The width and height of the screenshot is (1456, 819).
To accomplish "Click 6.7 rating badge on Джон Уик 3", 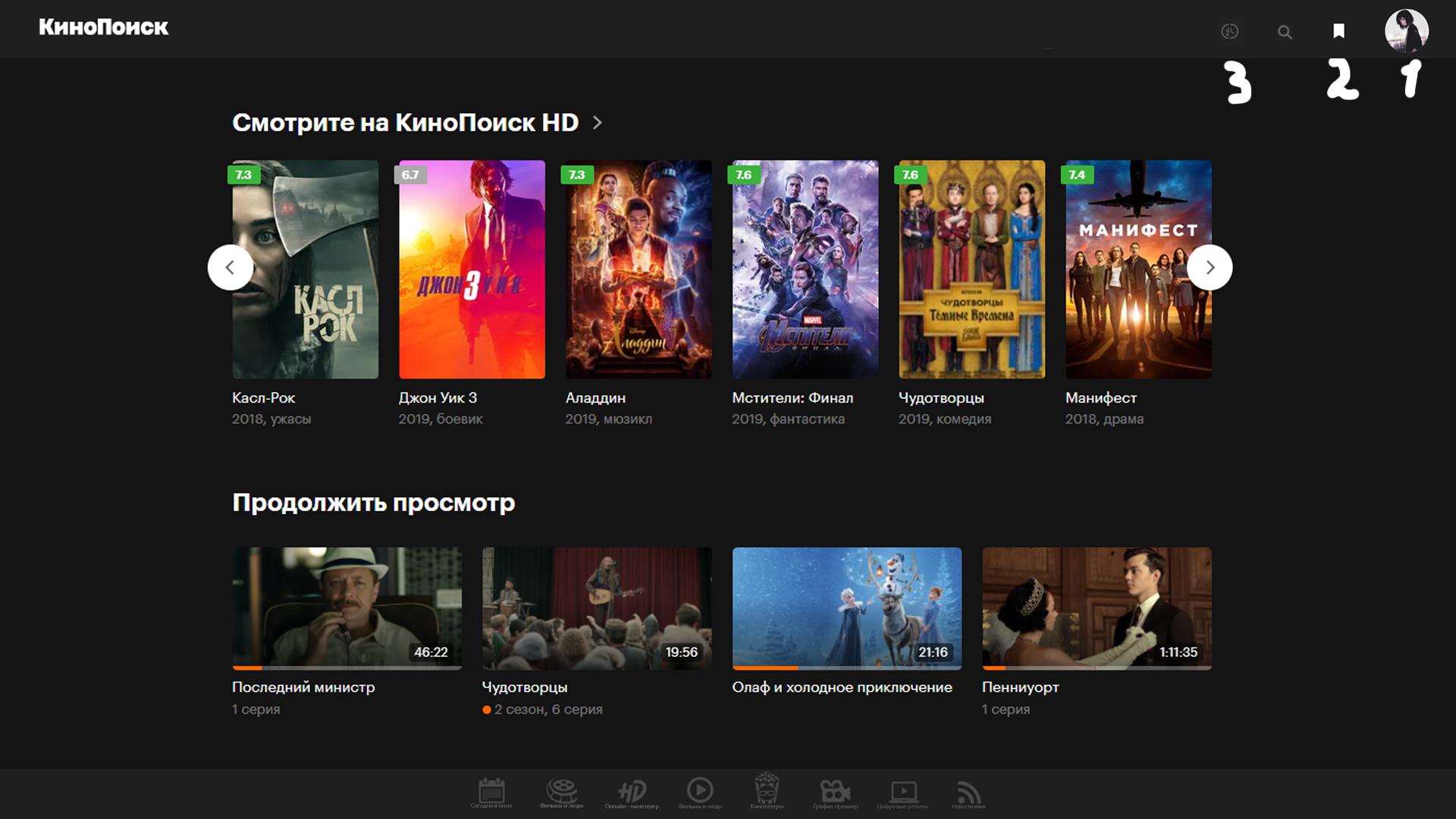I will click(410, 174).
